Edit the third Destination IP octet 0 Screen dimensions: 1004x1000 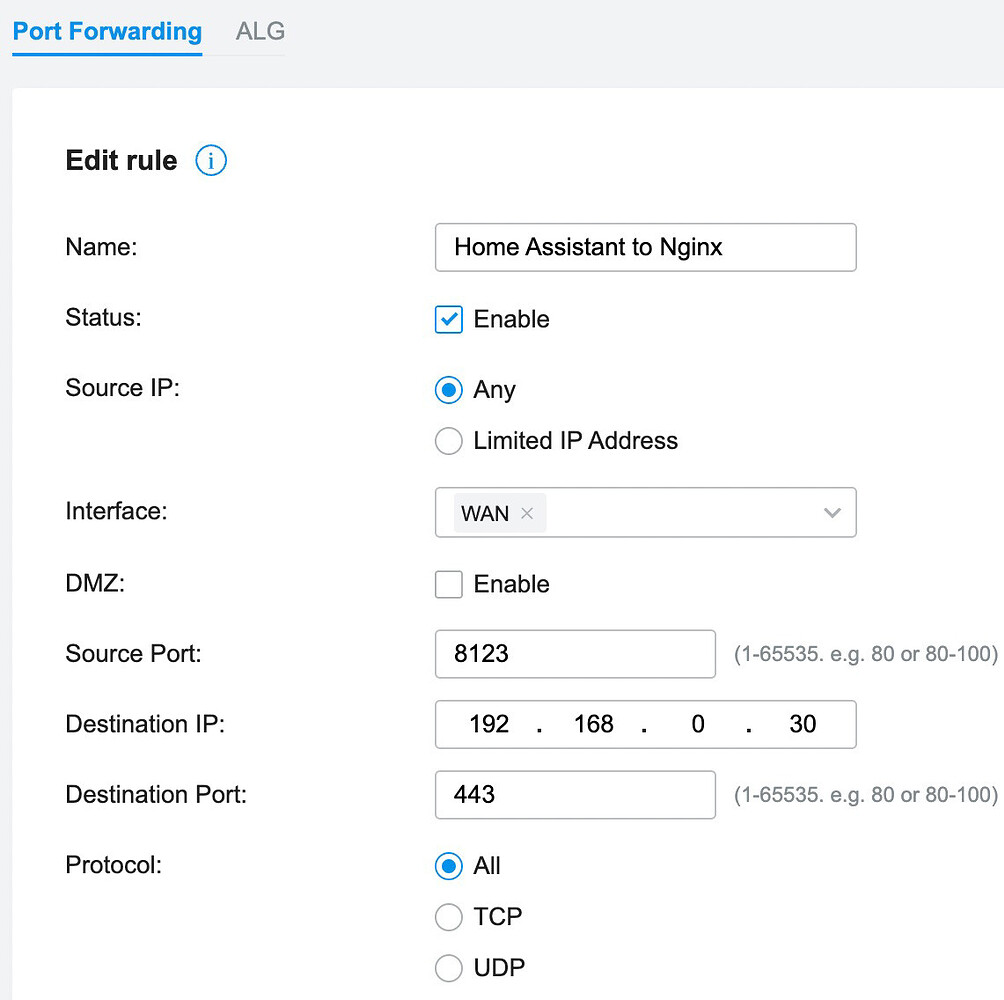coord(697,724)
